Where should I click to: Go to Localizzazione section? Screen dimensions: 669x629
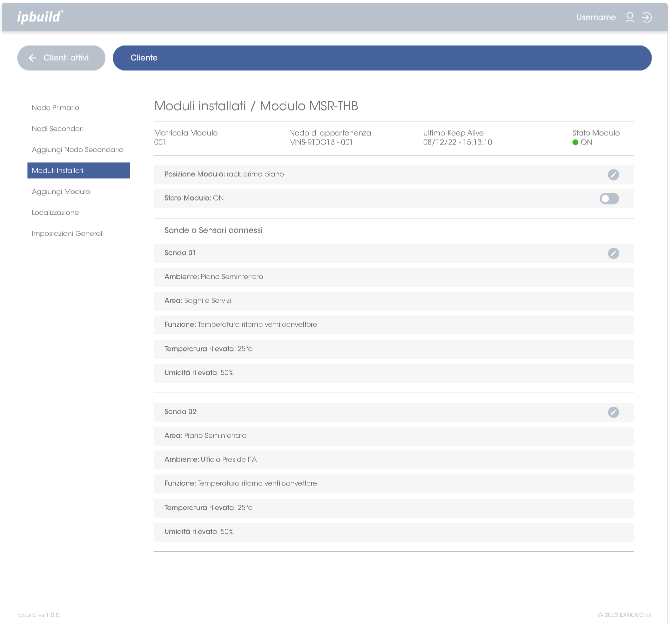(x=55, y=212)
